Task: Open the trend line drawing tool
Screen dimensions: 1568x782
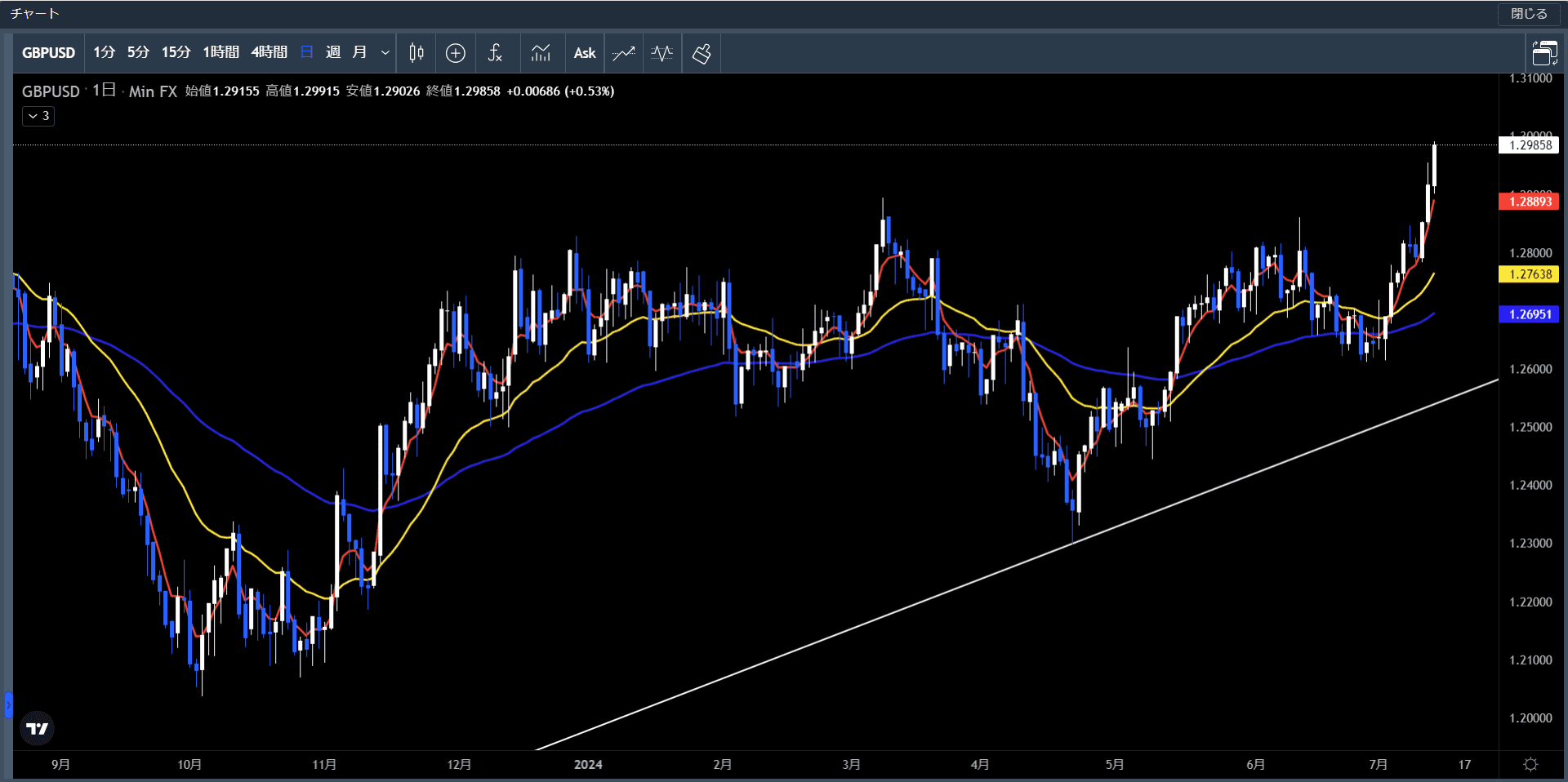Action: pos(624,53)
